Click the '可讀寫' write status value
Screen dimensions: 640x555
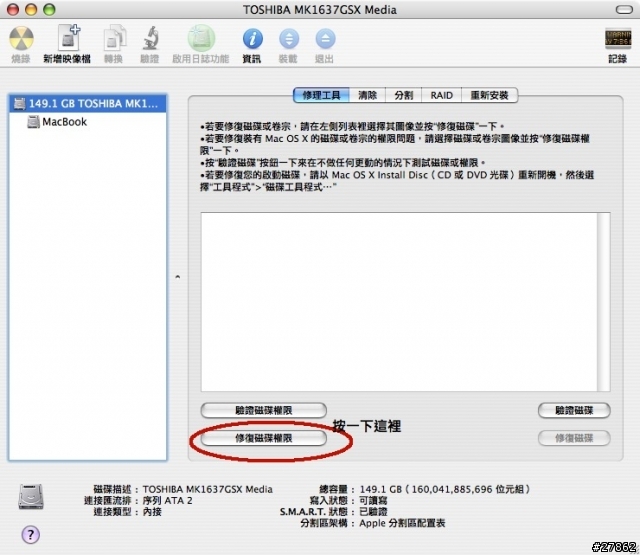[373, 500]
